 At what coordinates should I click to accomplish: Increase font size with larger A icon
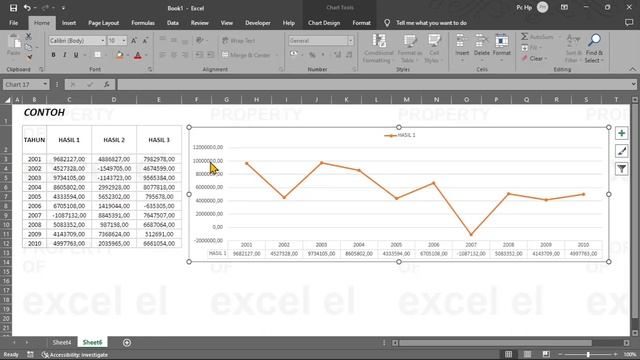point(134,40)
